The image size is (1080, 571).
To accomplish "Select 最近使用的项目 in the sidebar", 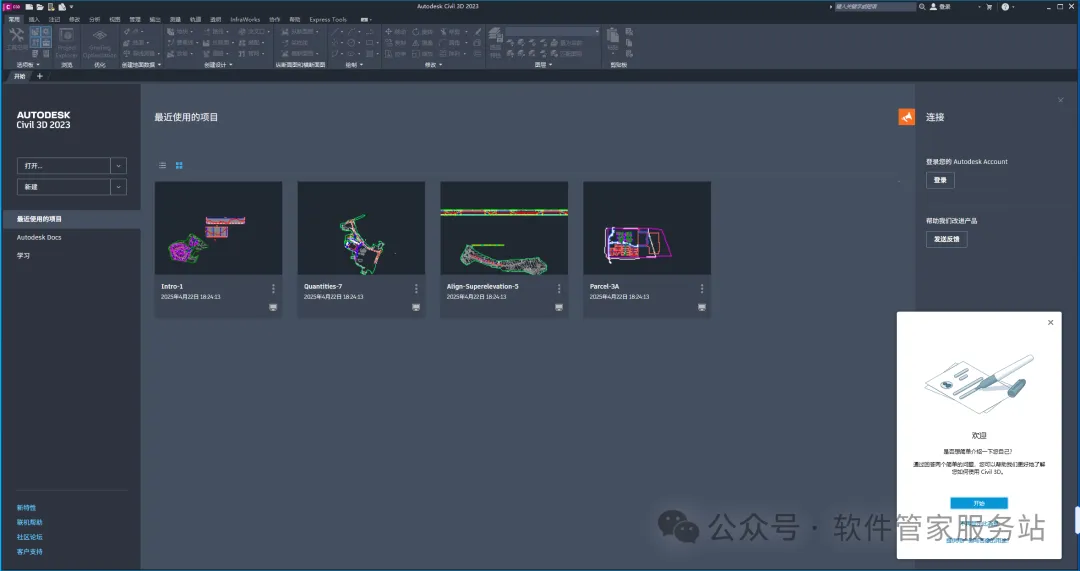I will point(71,219).
